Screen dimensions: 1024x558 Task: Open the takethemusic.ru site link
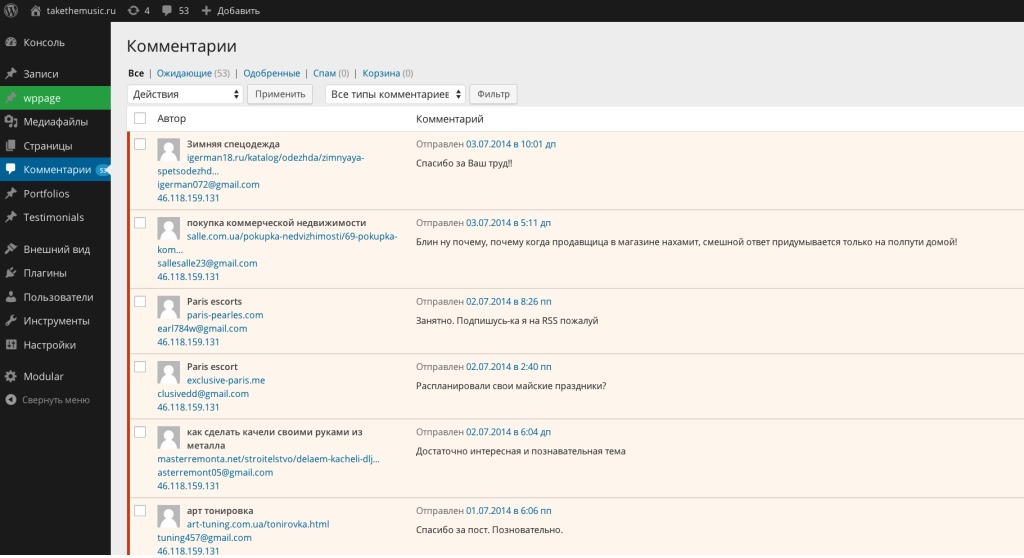81,10
